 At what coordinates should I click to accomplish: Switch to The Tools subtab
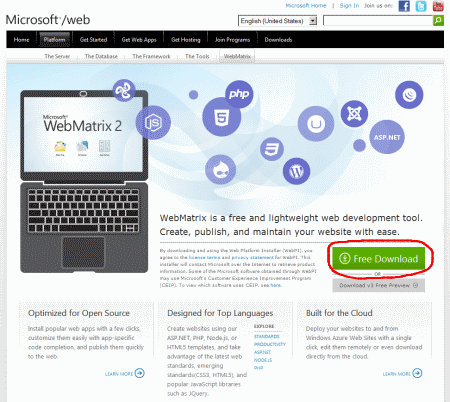[x=197, y=56]
